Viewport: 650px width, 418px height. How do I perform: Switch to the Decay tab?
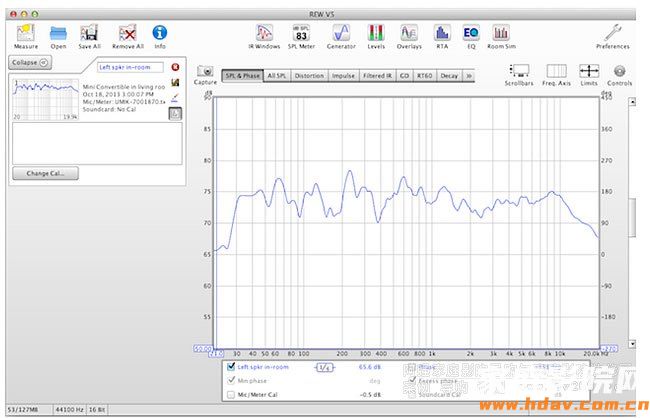[449, 76]
